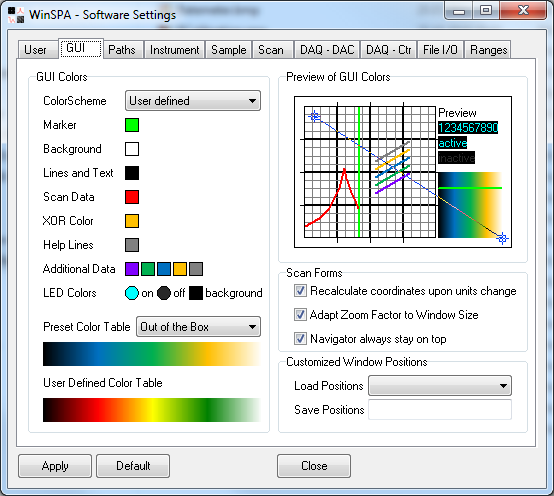Click the purple Additional Data swatch

coord(132,269)
